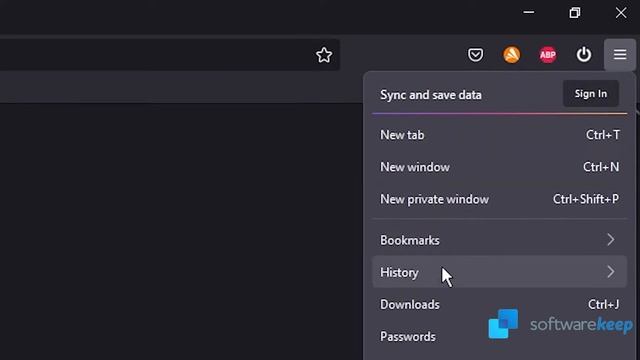Close the hamburger application menu
This screenshot has width=640, height=360.
[620, 55]
